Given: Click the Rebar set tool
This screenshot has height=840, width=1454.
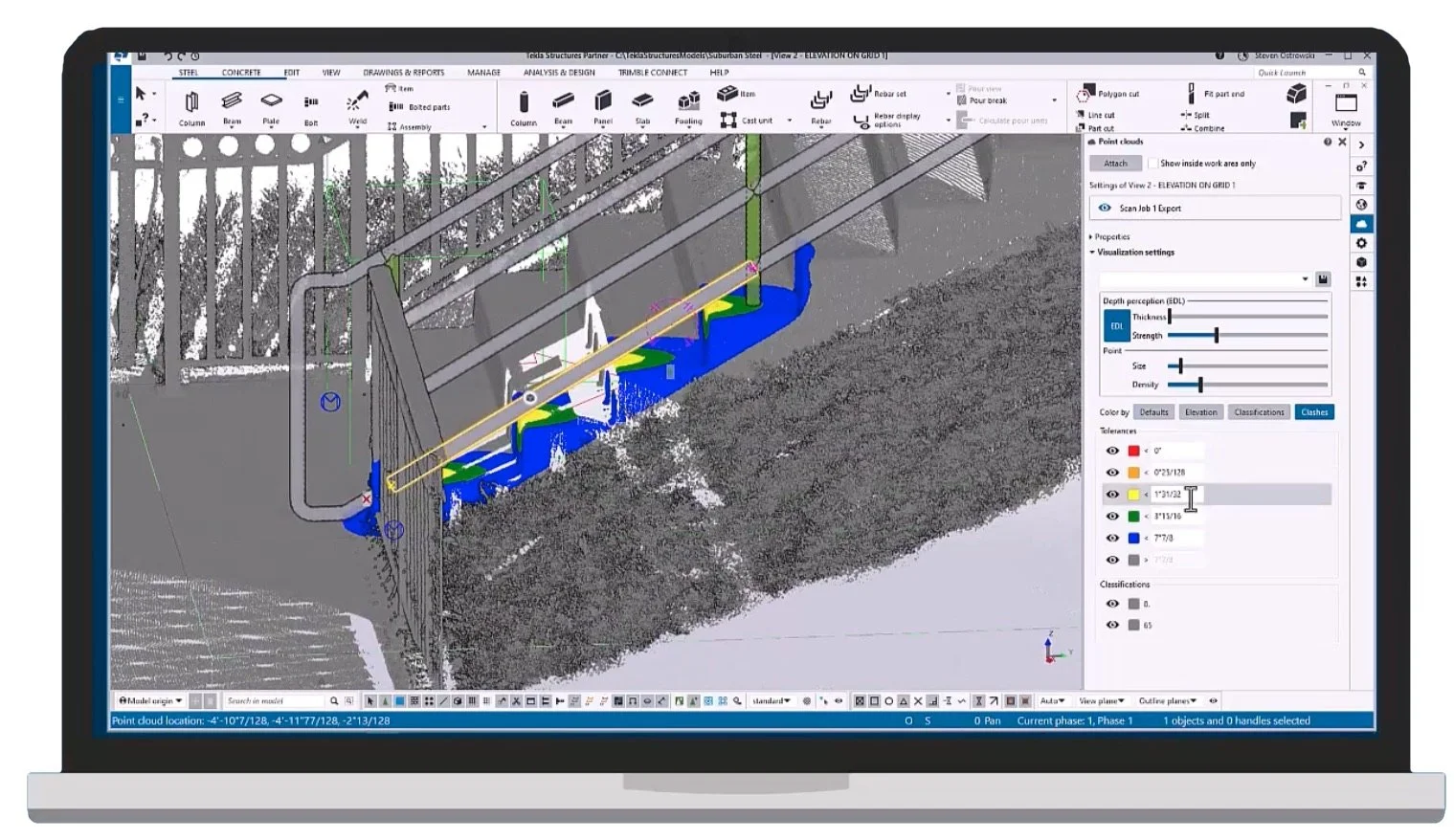Looking at the screenshot, I should point(879,94).
